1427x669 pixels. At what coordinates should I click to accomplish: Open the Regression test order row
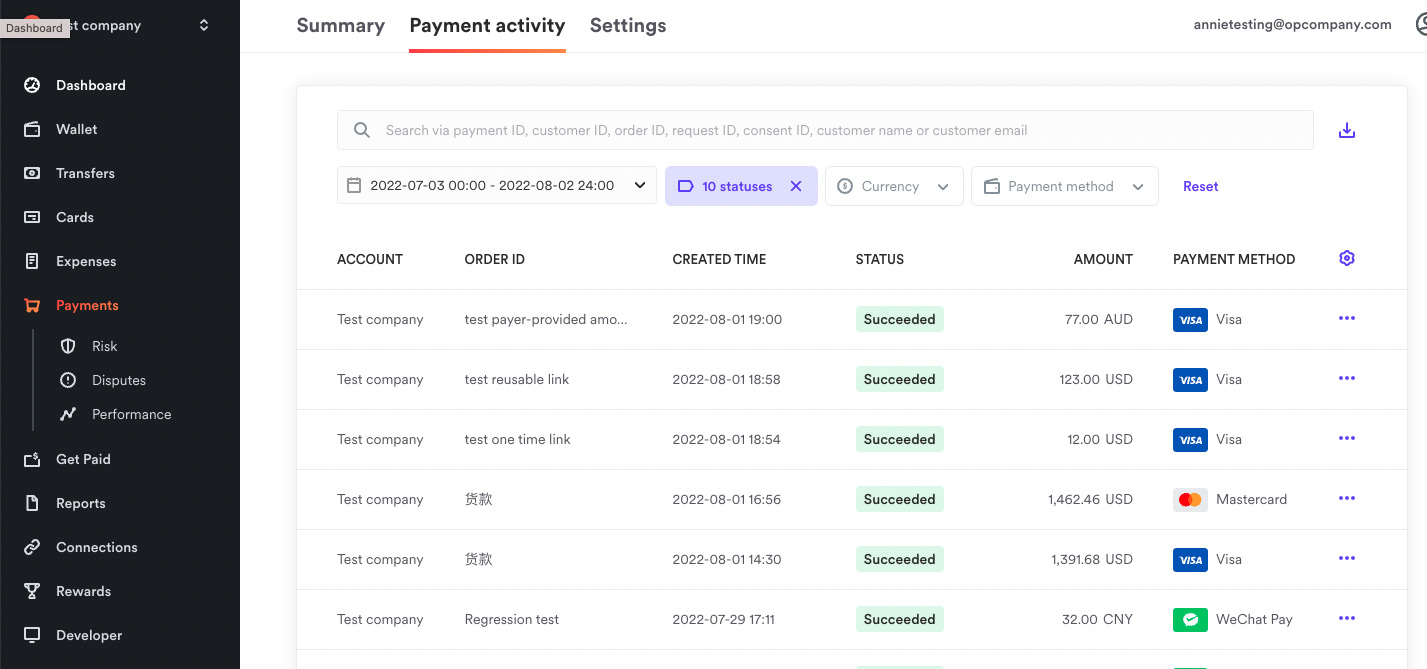(511, 619)
